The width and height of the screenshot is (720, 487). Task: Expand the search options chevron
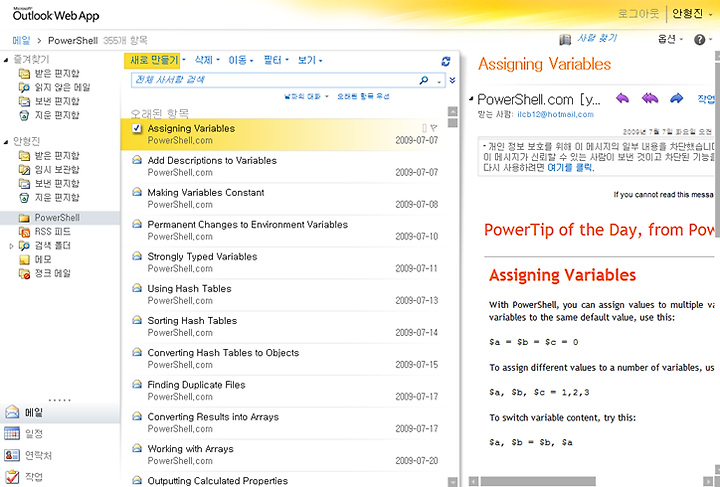pyautogui.click(x=452, y=80)
